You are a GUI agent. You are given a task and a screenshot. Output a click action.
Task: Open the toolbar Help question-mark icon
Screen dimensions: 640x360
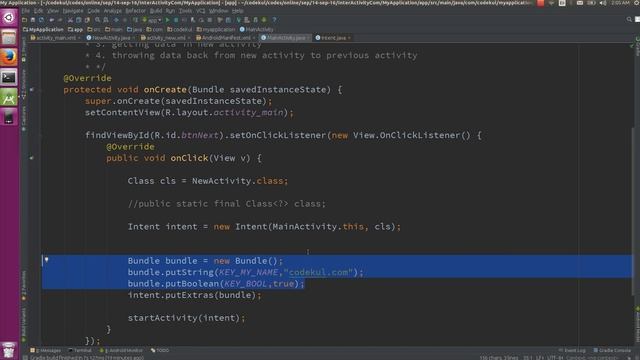[274, 20]
